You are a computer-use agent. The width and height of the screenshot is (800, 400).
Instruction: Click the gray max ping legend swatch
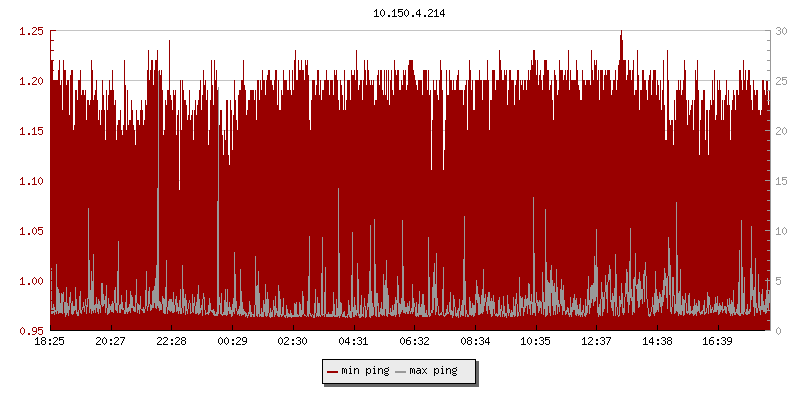pyautogui.click(x=400, y=371)
